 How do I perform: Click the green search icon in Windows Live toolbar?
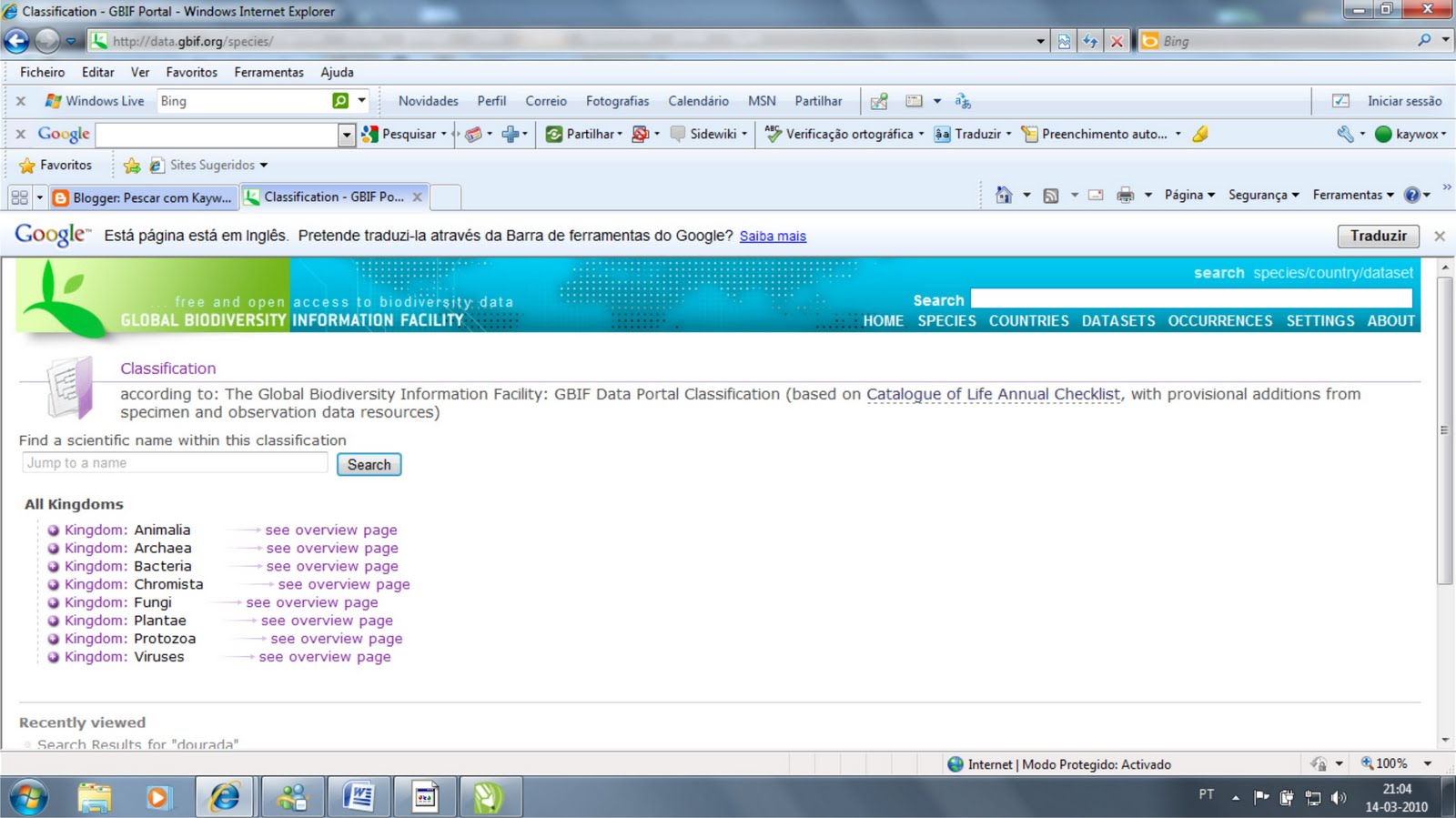(340, 101)
